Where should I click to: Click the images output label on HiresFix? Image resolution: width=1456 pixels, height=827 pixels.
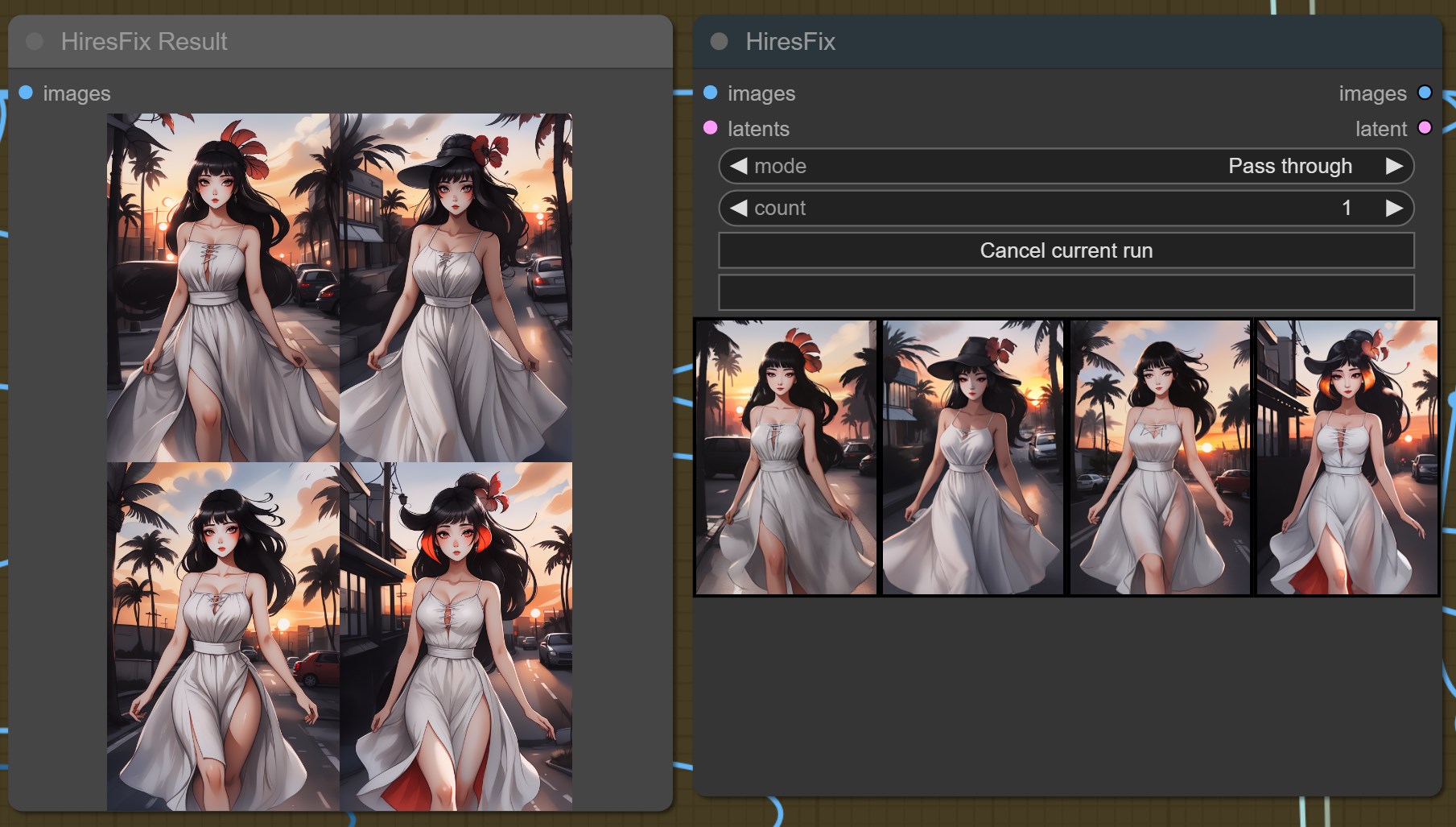click(1372, 93)
